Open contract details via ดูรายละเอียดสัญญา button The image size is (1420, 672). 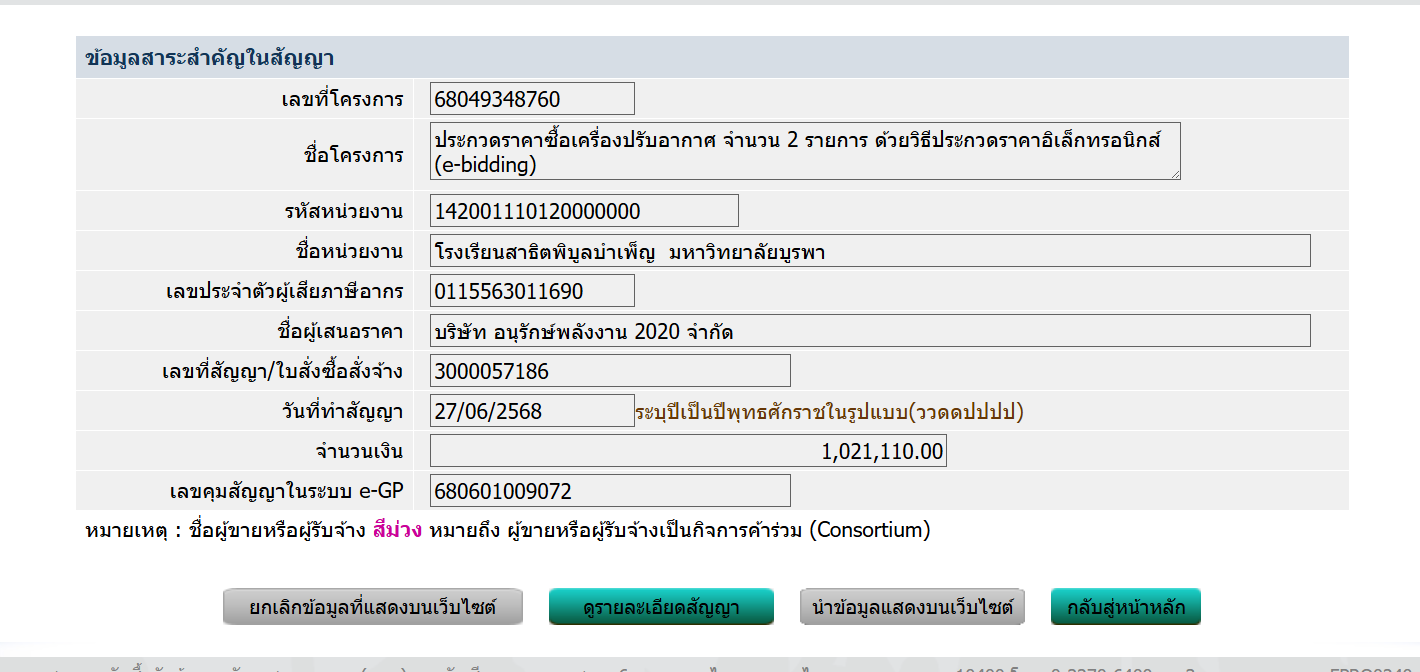[661, 607]
